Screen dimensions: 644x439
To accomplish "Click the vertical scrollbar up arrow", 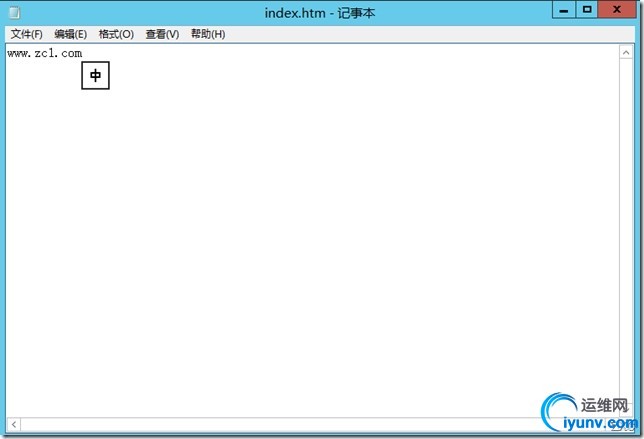I will (x=626, y=53).
